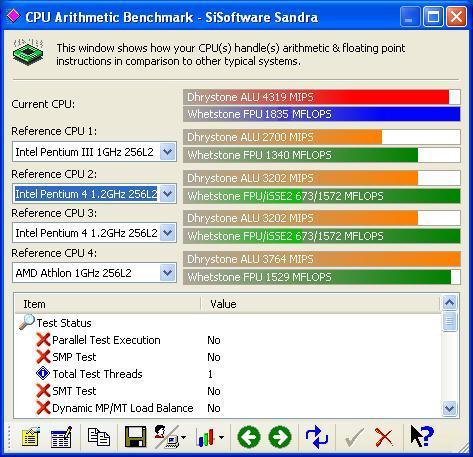The height and width of the screenshot is (457, 473).
Task: Click the green back arrow icon
Action: [249, 437]
